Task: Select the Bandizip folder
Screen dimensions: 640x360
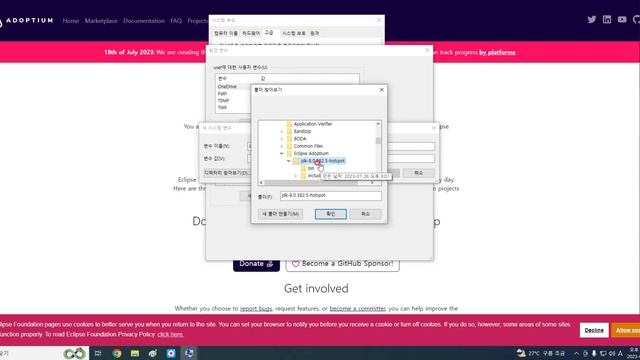Action: click(x=302, y=131)
